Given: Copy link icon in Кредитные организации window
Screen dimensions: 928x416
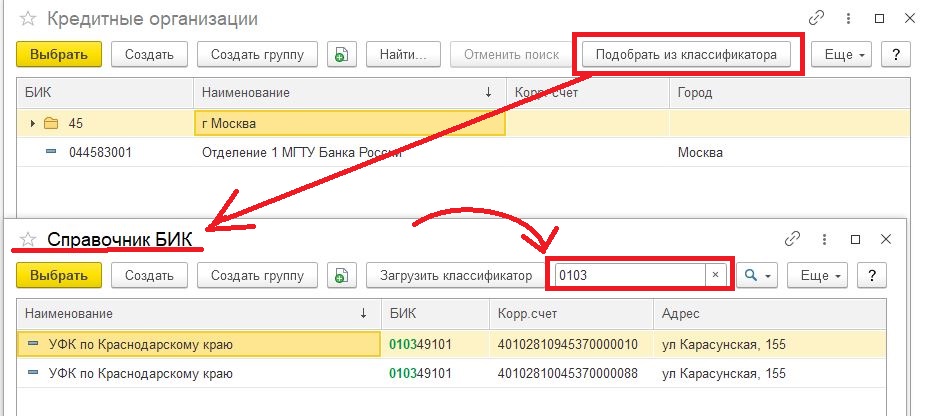Looking at the screenshot, I should pos(817,18).
